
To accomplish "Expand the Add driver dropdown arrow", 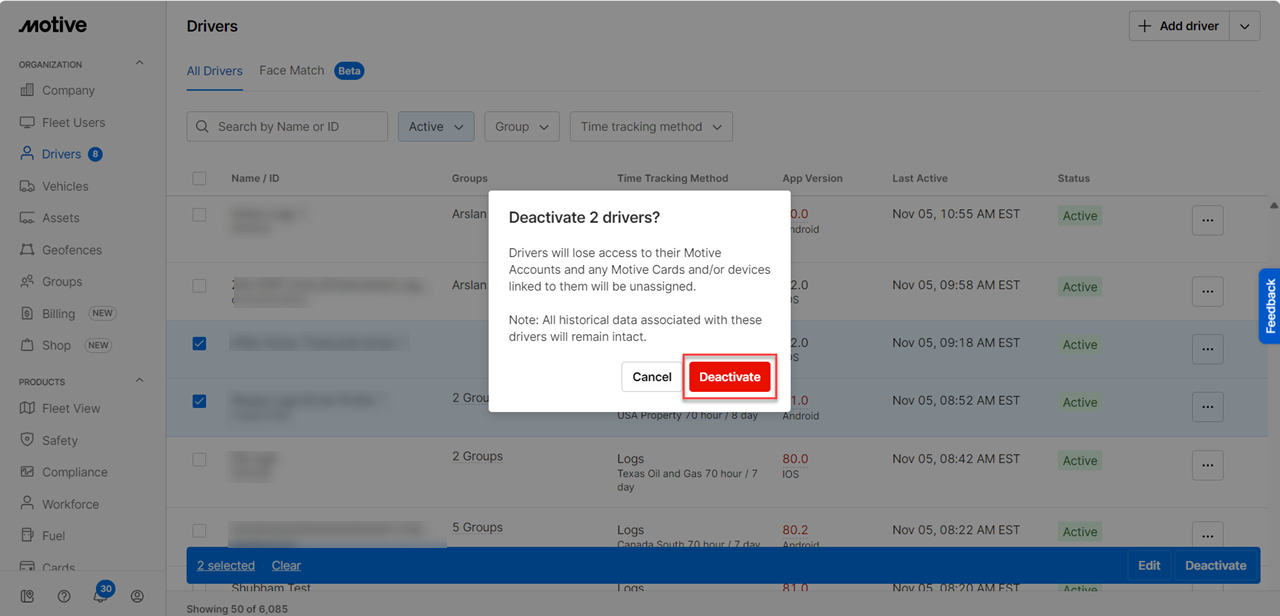I will (1245, 27).
